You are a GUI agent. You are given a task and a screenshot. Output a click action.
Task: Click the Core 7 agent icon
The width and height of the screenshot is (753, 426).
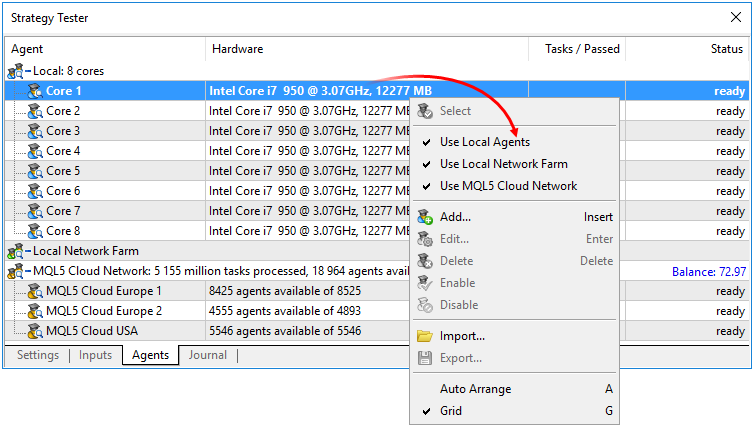point(35,211)
